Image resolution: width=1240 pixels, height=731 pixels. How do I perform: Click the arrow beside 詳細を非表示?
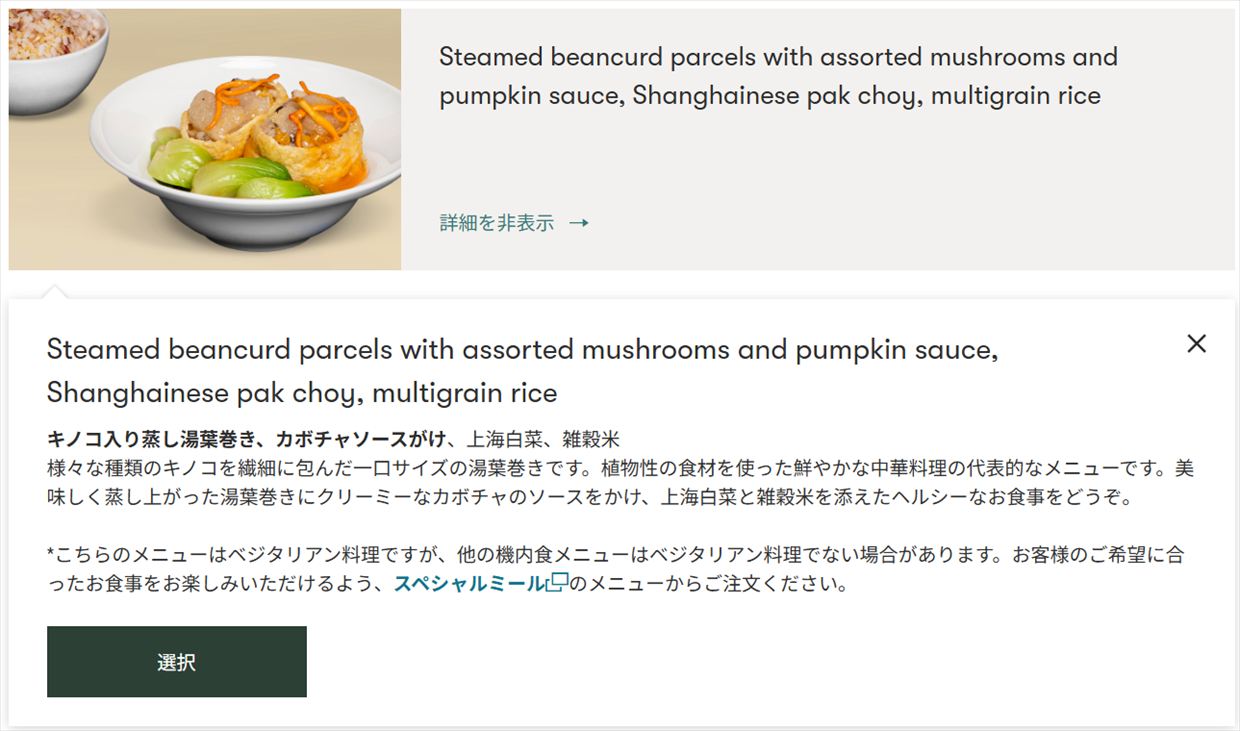pyautogui.click(x=578, y=223)
